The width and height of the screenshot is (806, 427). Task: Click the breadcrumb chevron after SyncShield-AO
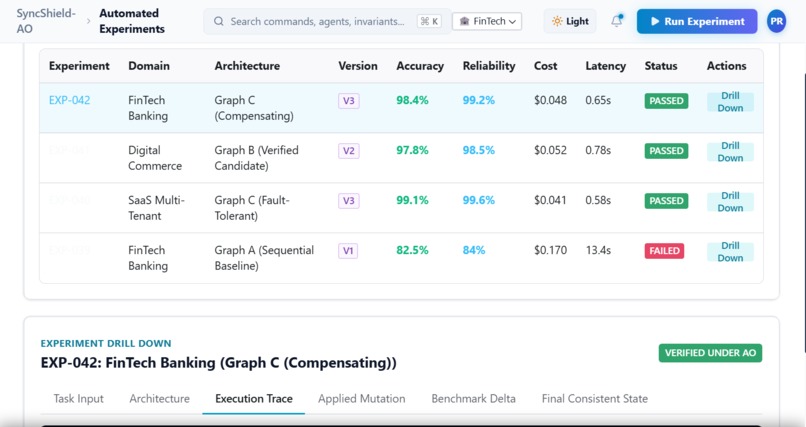[x=88, y=22]
